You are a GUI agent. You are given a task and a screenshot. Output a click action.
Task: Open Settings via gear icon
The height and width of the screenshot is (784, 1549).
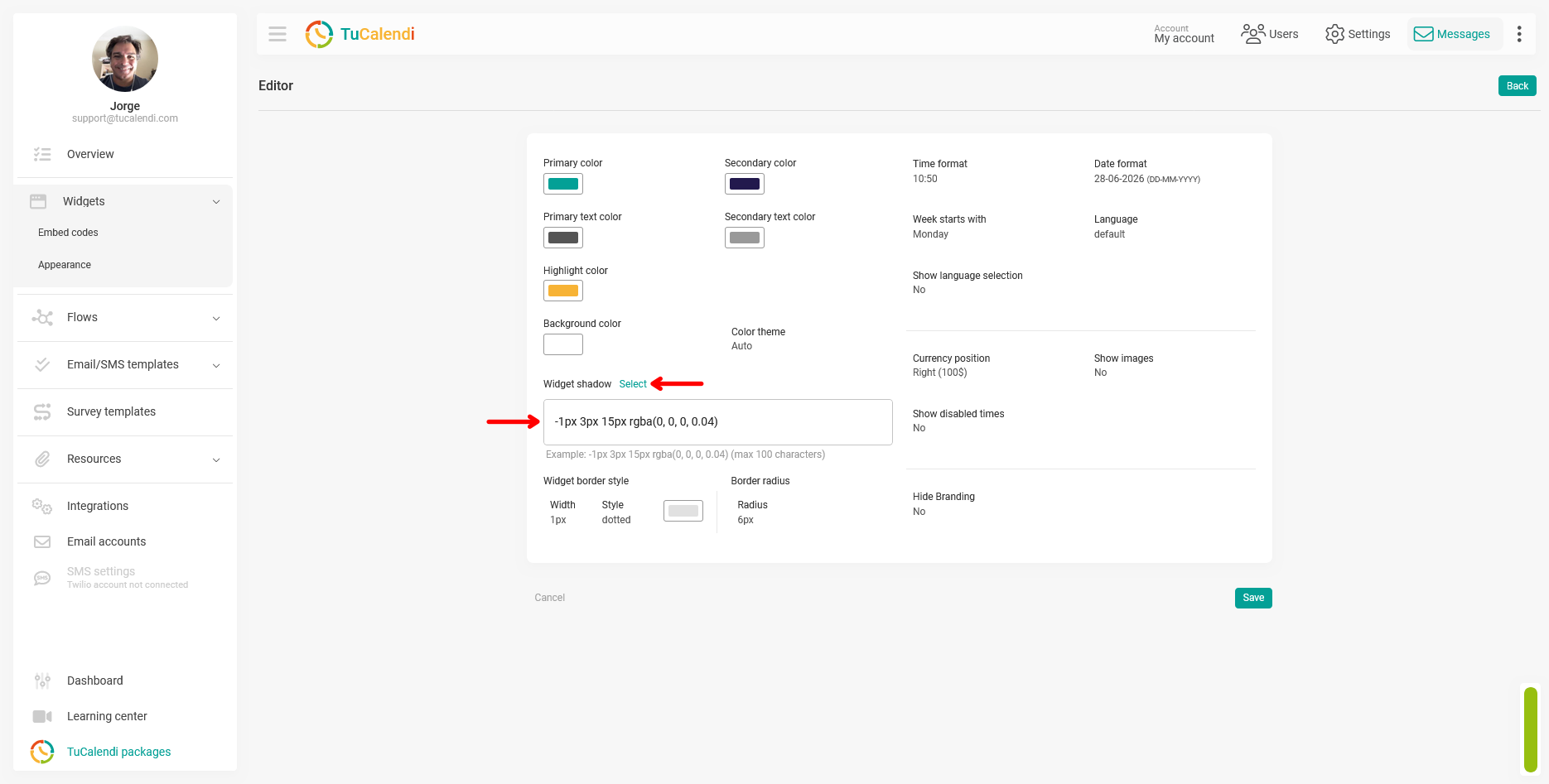point(1334,34)
